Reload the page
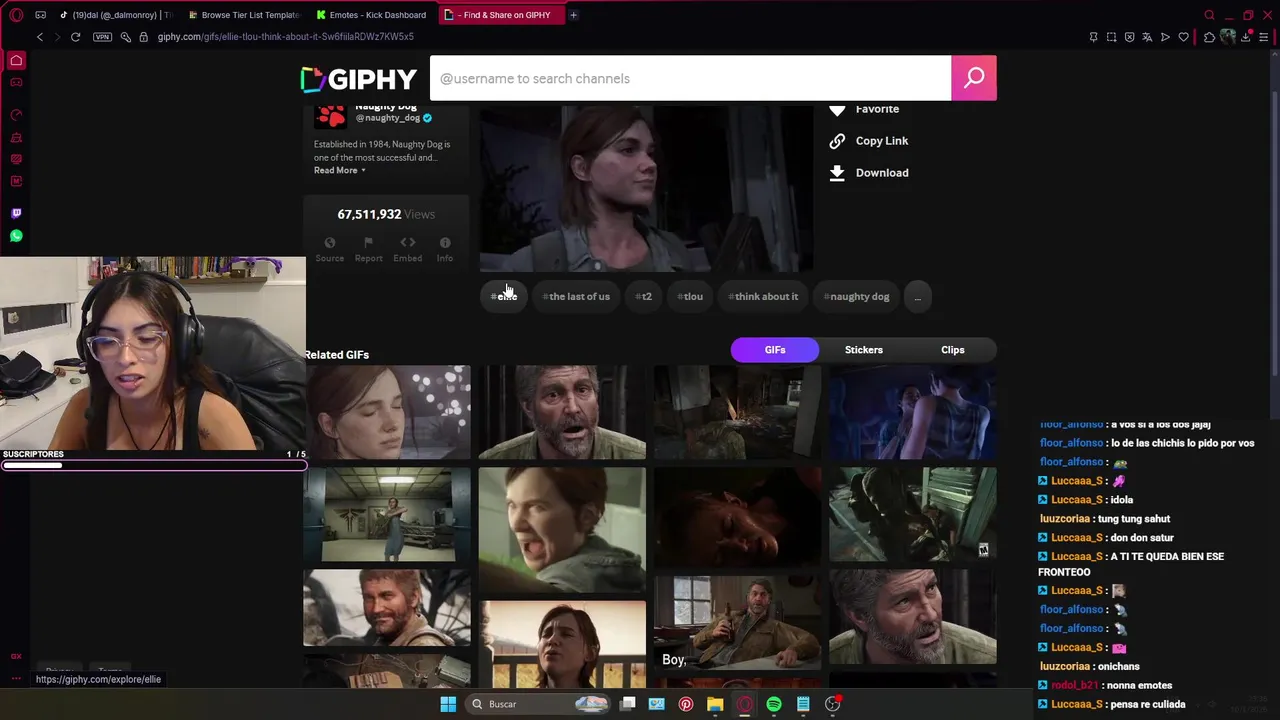Image resolution: width=1280 pixels, height=720 pixels. (75, 37)
